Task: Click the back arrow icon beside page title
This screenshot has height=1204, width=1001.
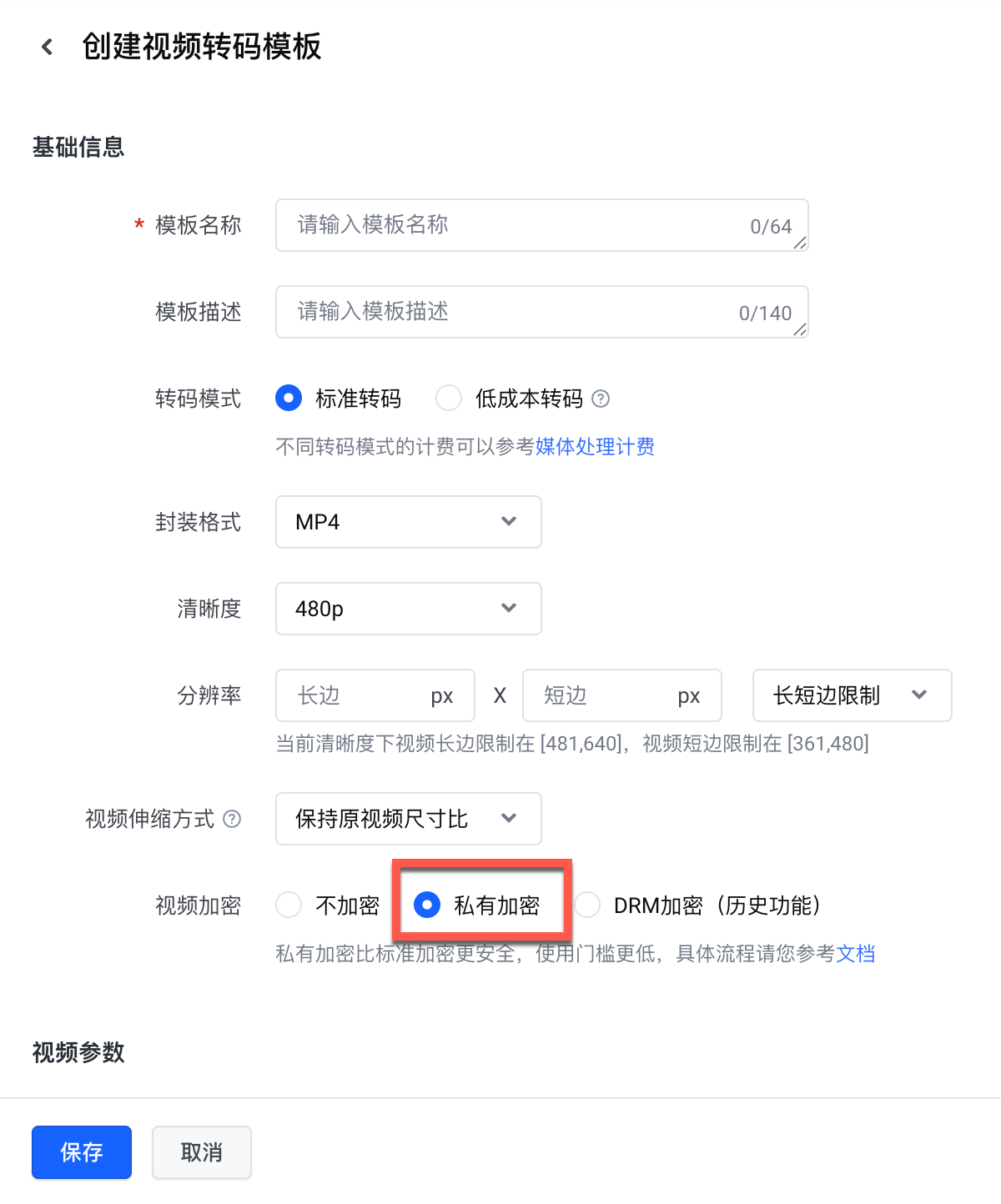Action: pyautogui.click(x=48, y=47)
